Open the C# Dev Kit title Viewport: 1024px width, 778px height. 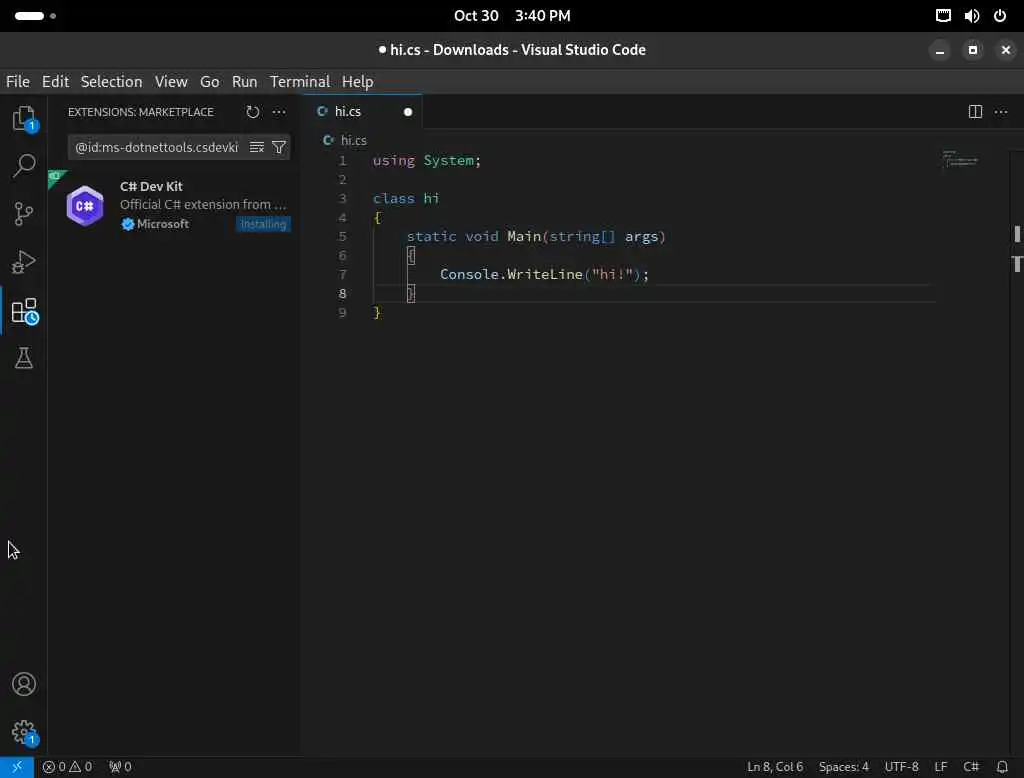[x=151, y=186]
